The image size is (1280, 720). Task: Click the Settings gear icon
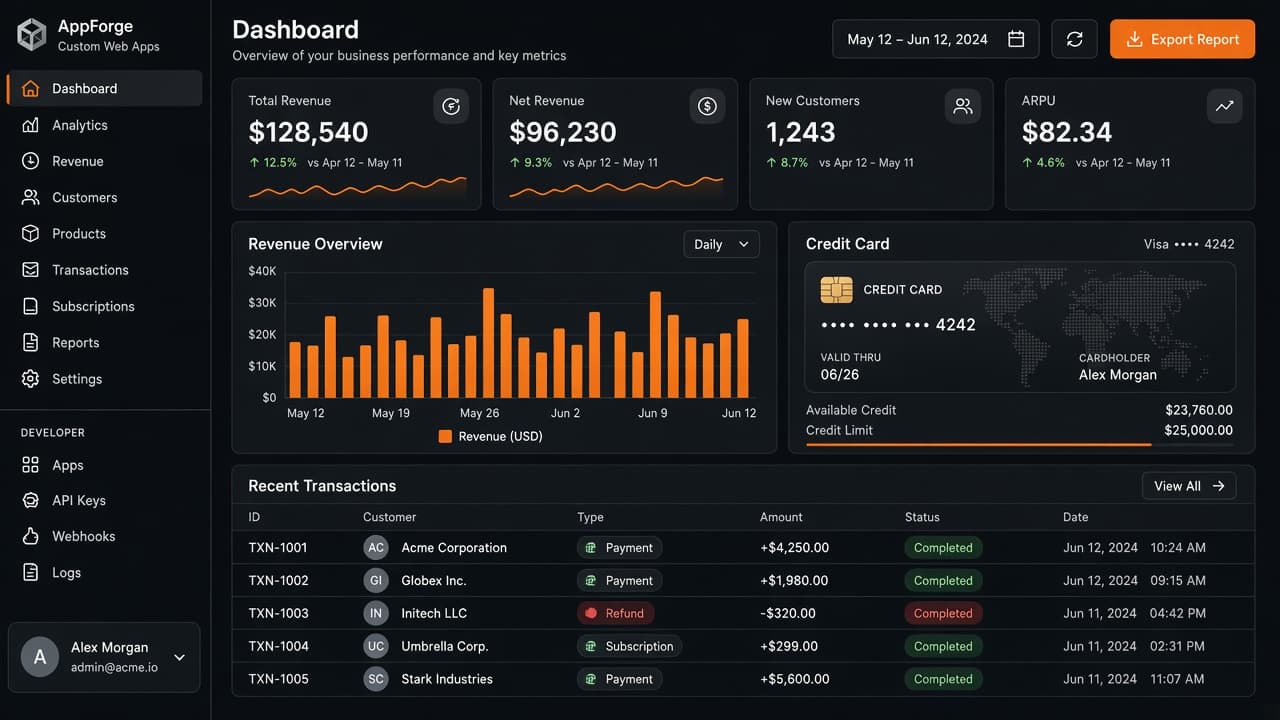click(31, 379)
